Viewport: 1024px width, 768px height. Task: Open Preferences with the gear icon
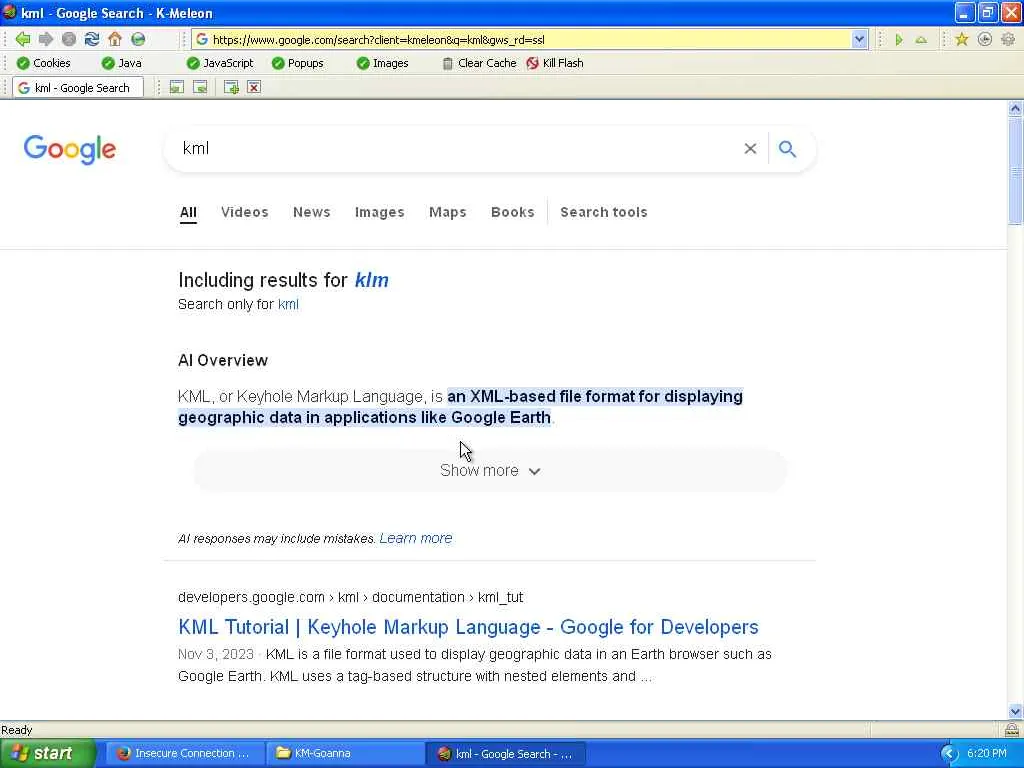coord(1008,39)
